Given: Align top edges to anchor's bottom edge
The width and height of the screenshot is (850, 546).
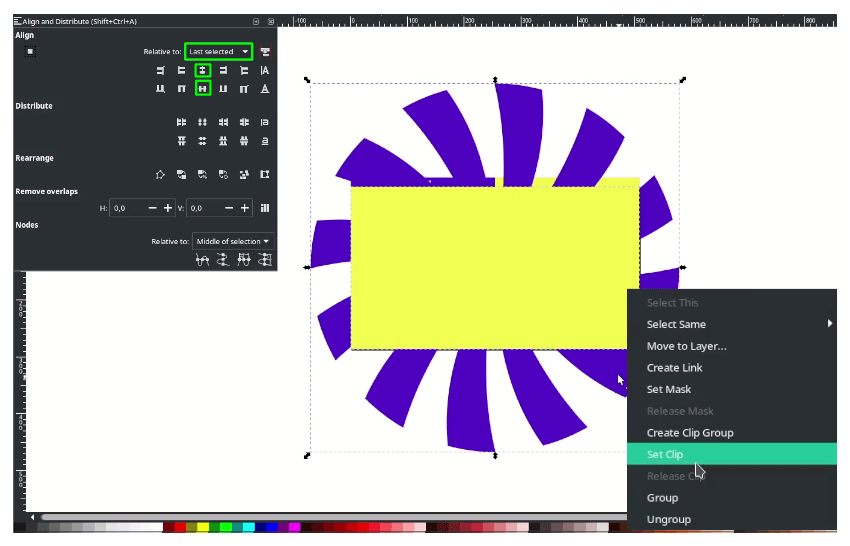Looking at the screenshot, I should click(x=244, y=89).
